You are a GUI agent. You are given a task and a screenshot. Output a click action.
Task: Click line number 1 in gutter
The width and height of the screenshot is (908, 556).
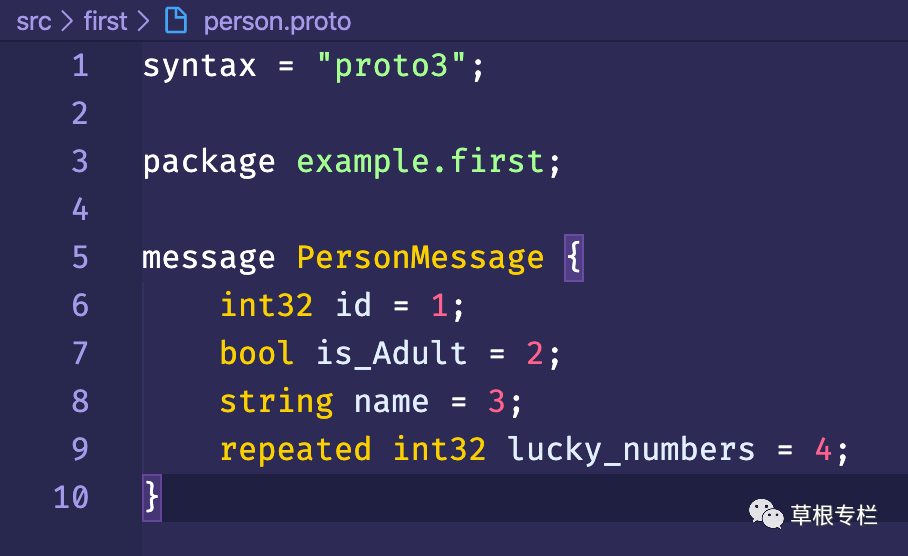[x=80, y=65]
